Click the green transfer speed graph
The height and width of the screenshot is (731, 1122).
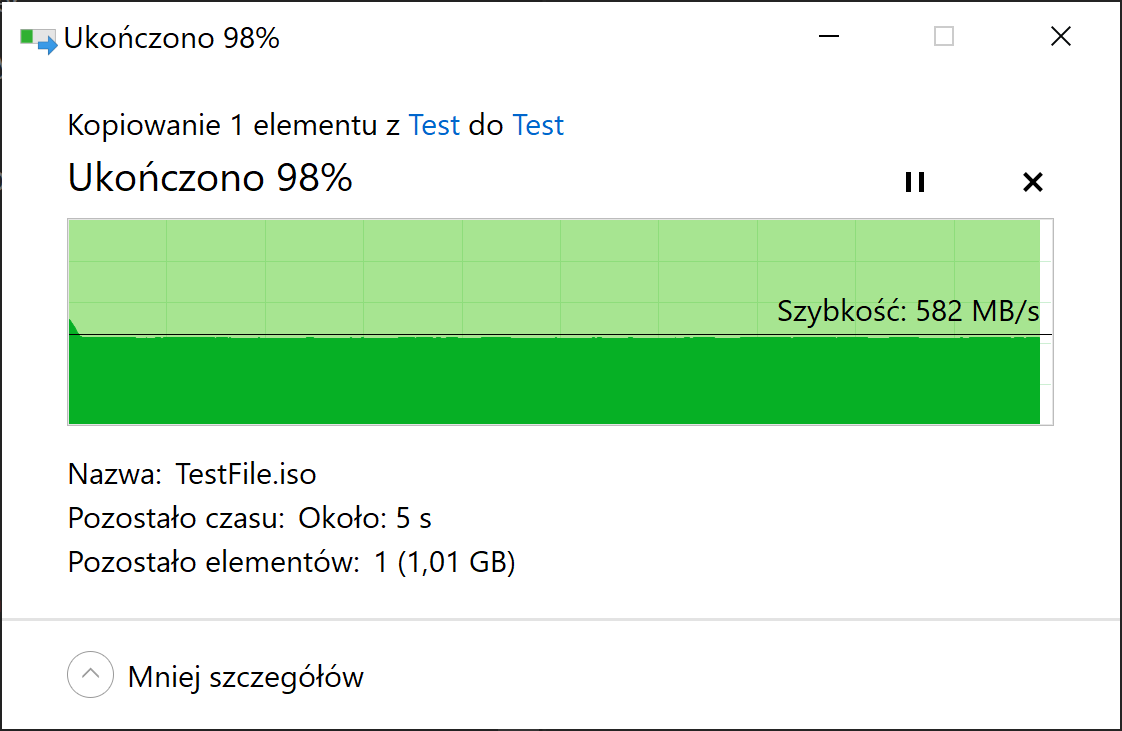point(554,380)
